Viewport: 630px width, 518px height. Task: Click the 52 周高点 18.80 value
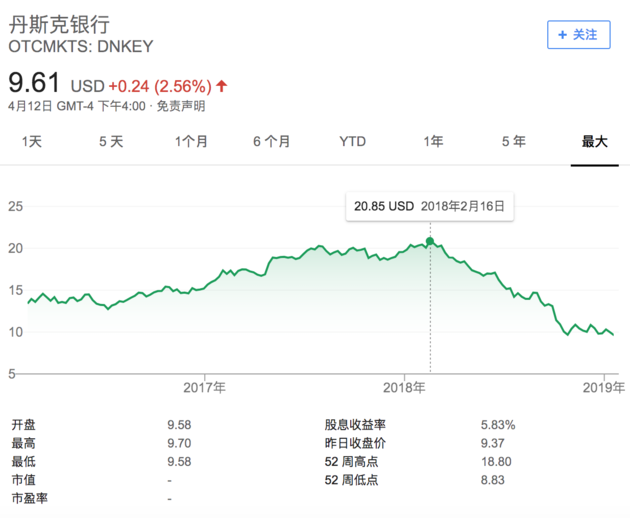[495, 461]
